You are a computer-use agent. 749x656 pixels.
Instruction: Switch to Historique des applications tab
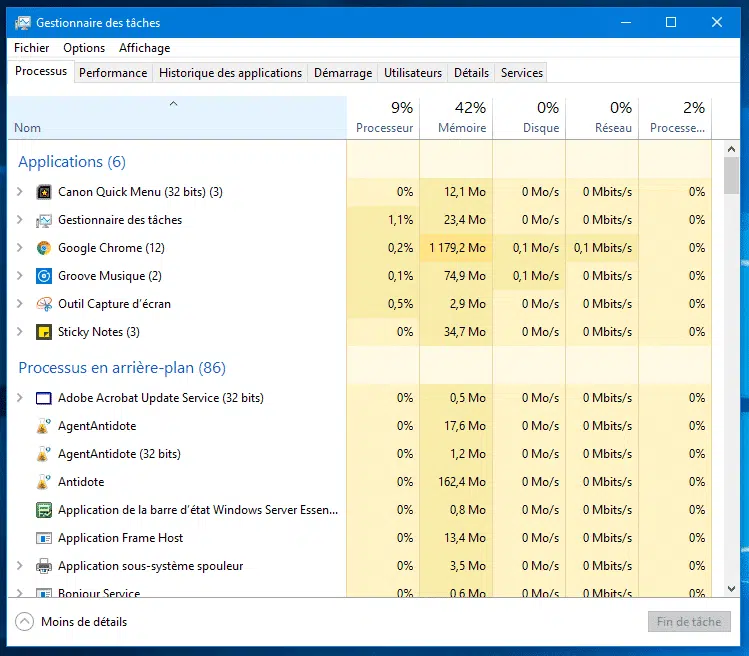(x=230, y=73)
